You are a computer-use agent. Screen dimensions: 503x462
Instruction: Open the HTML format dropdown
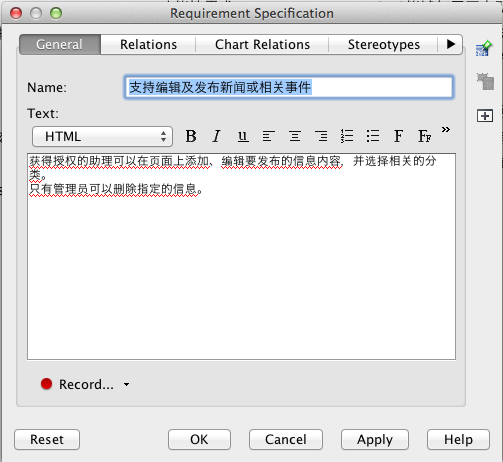(102, 136)
